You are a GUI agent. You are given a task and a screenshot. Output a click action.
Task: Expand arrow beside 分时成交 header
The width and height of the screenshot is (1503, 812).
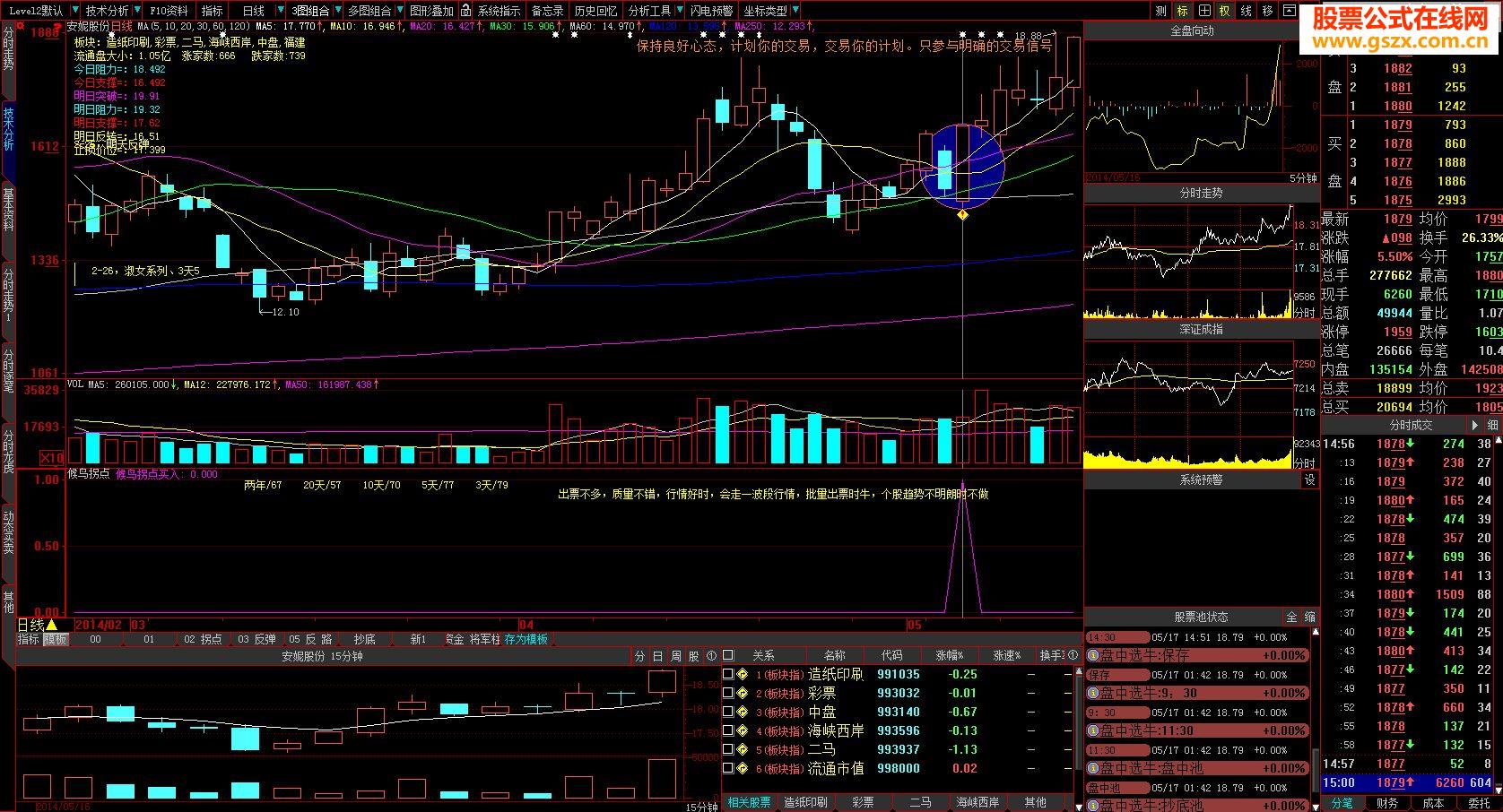[x=1474, y=425]
